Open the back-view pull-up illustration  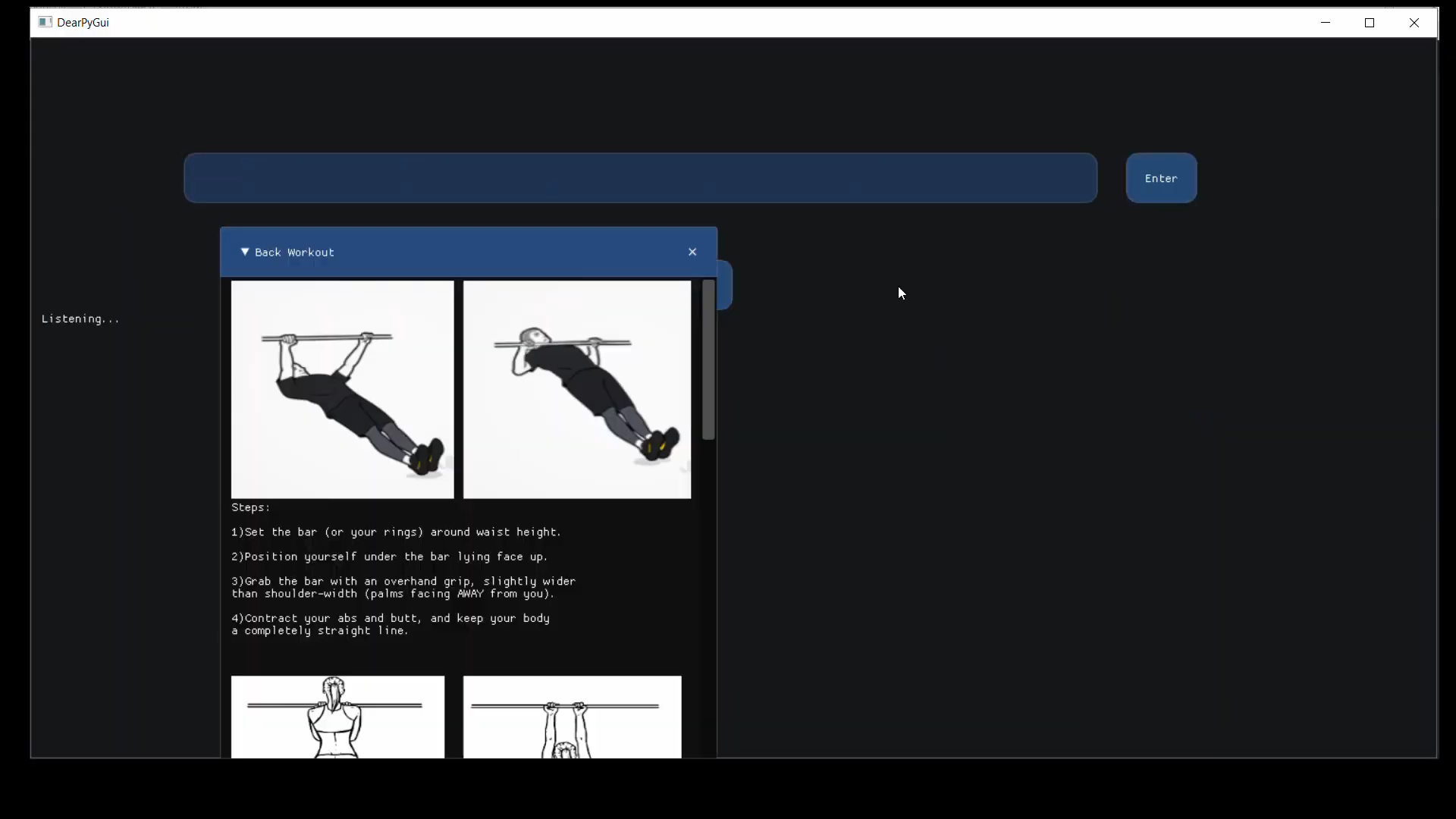click(x=337, y=717)
